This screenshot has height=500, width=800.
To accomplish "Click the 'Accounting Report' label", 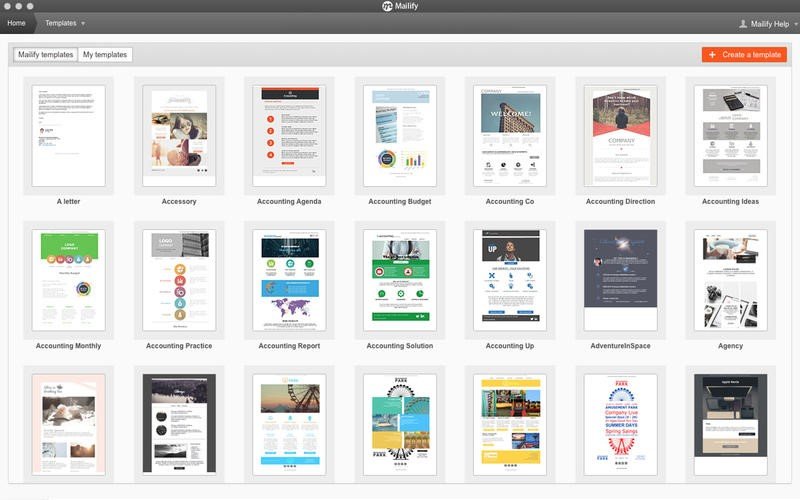I will click(289, 346).
